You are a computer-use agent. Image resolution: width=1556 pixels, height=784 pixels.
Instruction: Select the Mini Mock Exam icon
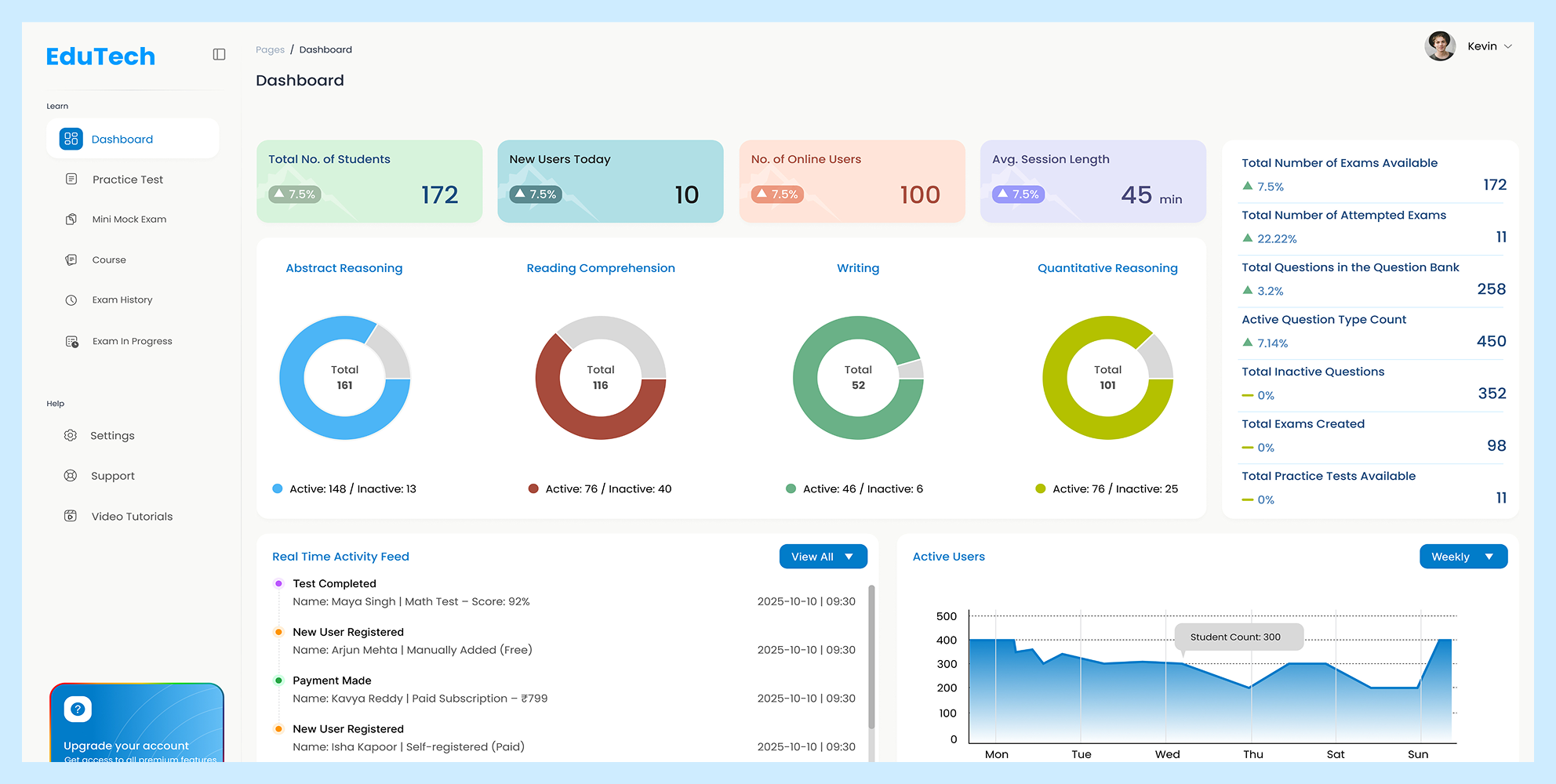click(x=71, y=219)
